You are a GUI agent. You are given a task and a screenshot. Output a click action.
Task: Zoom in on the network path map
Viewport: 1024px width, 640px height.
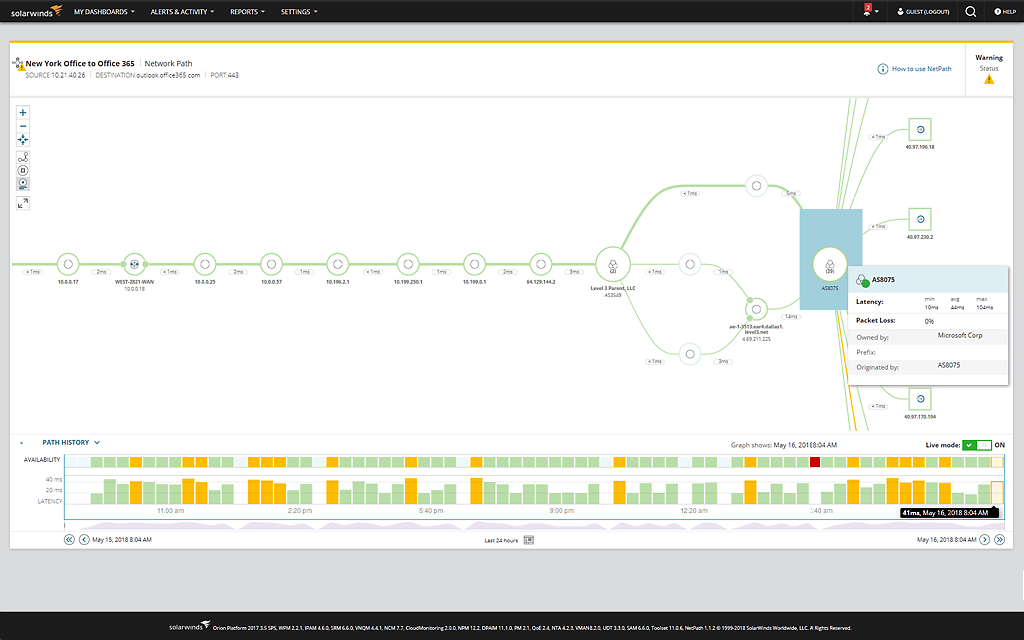click(22, 112)
